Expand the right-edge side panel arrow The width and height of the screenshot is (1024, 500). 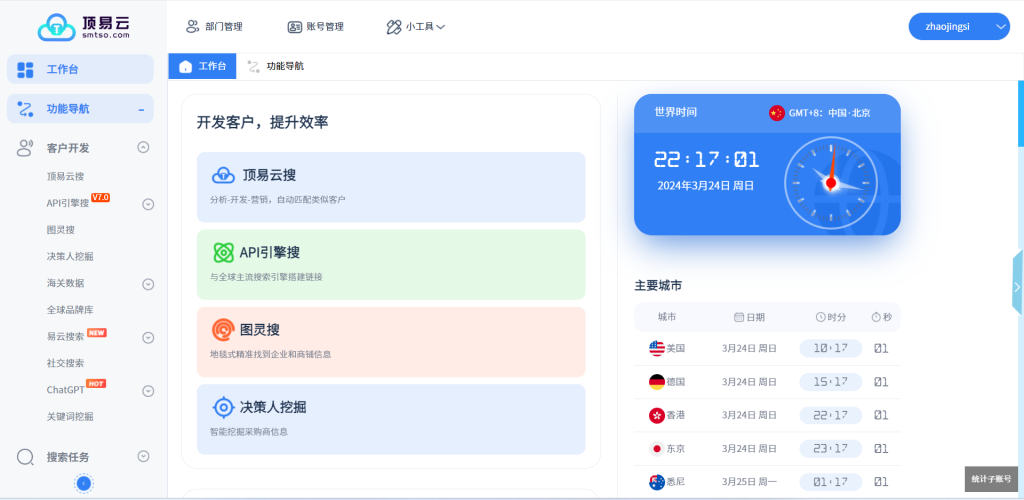1017,285
